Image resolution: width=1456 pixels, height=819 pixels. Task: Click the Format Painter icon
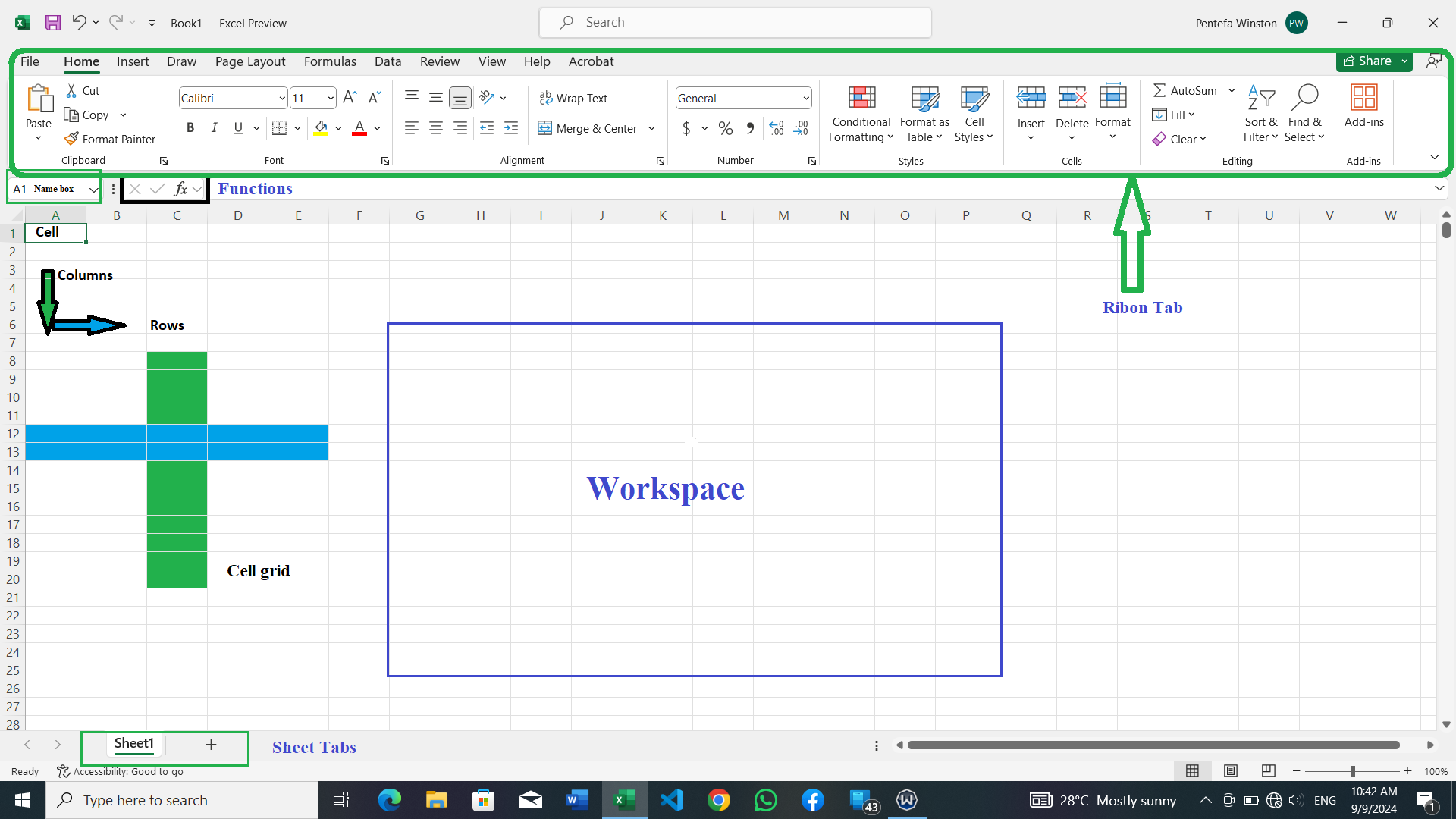(x=72, y=139)
